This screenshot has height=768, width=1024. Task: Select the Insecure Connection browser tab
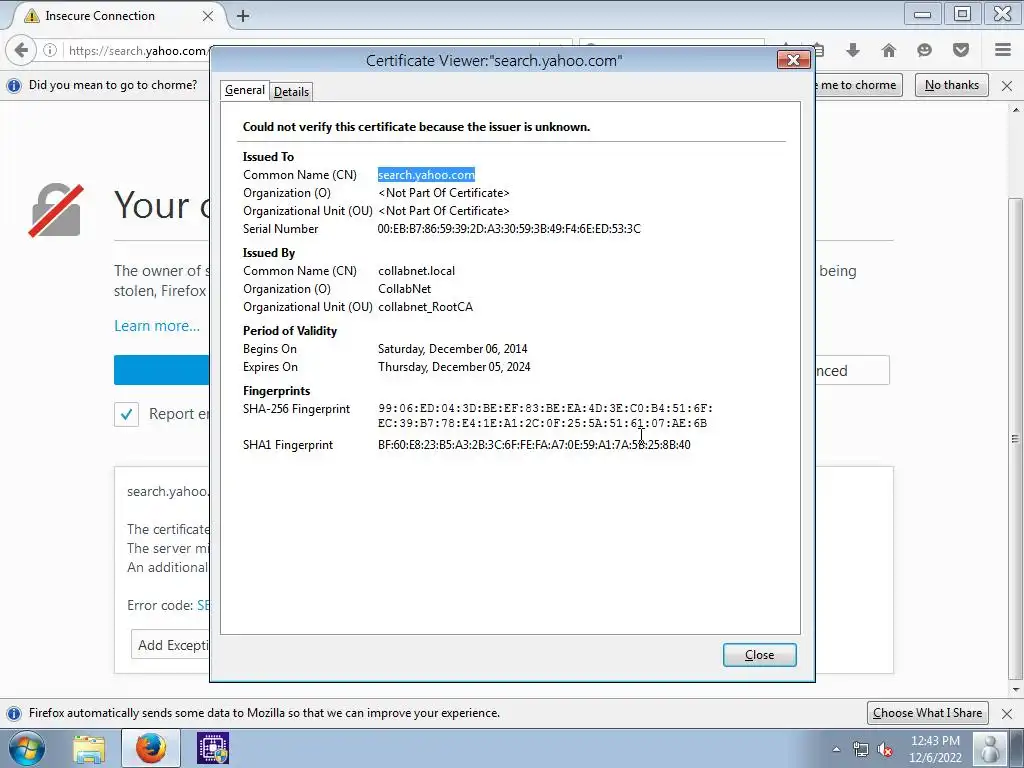tap(118, 16)
